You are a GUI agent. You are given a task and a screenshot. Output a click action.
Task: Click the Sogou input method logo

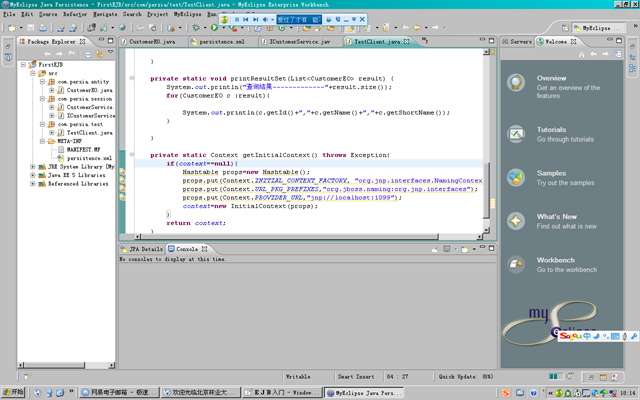click(x=570, y=336)
